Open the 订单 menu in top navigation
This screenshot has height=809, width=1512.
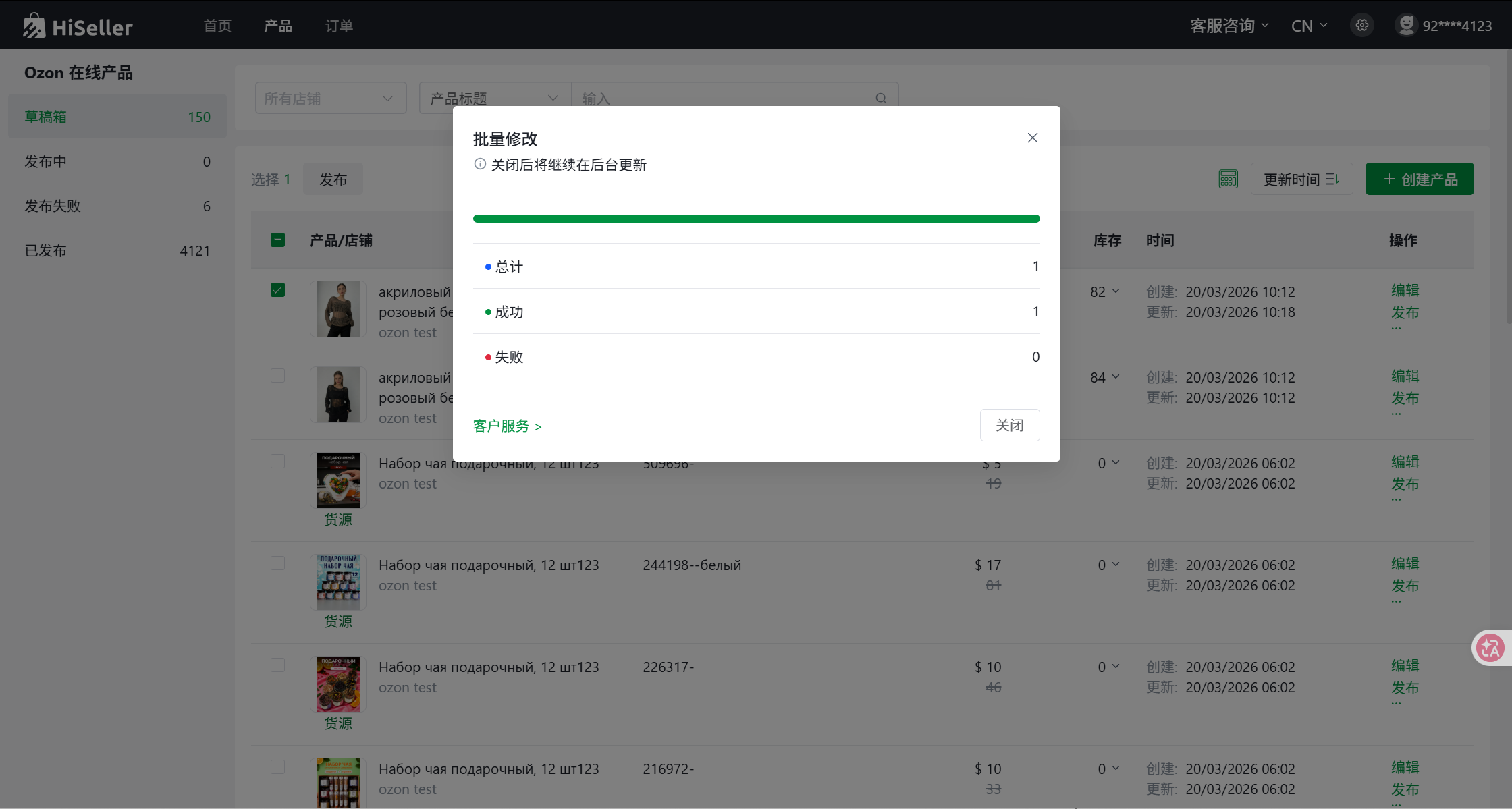coord(339,26)
